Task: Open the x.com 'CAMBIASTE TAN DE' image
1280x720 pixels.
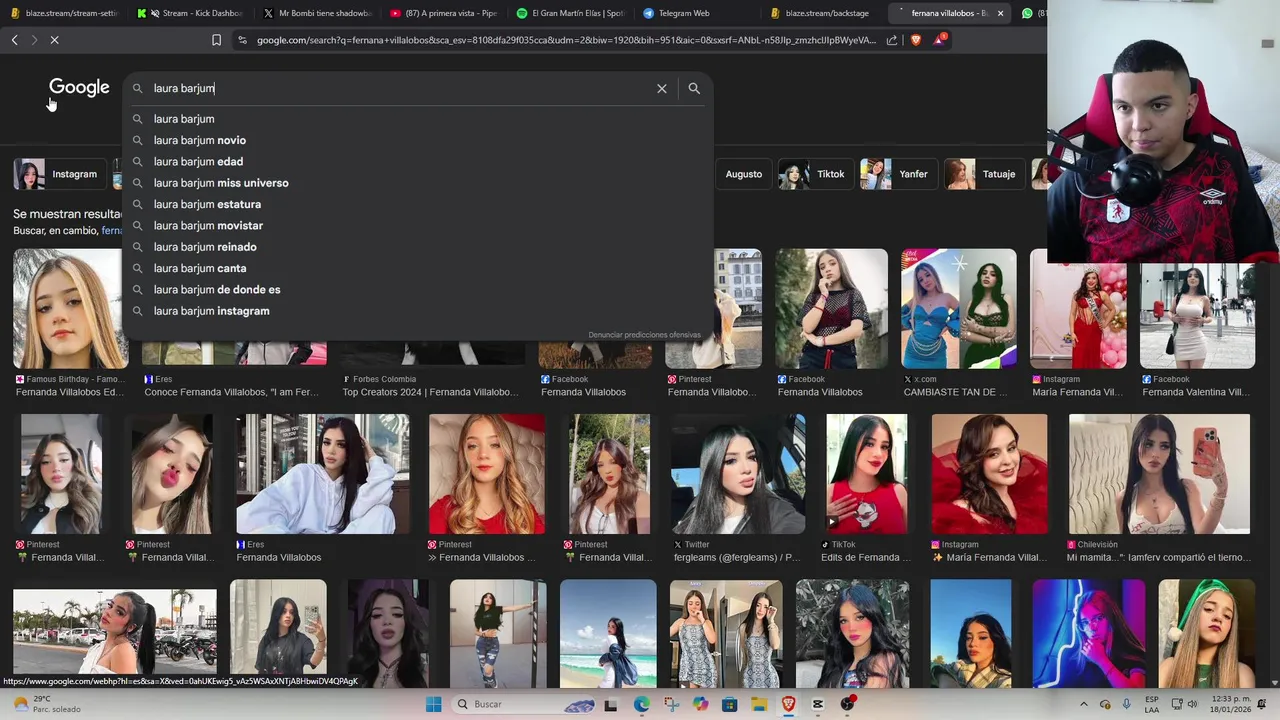Action: [958, 309]
